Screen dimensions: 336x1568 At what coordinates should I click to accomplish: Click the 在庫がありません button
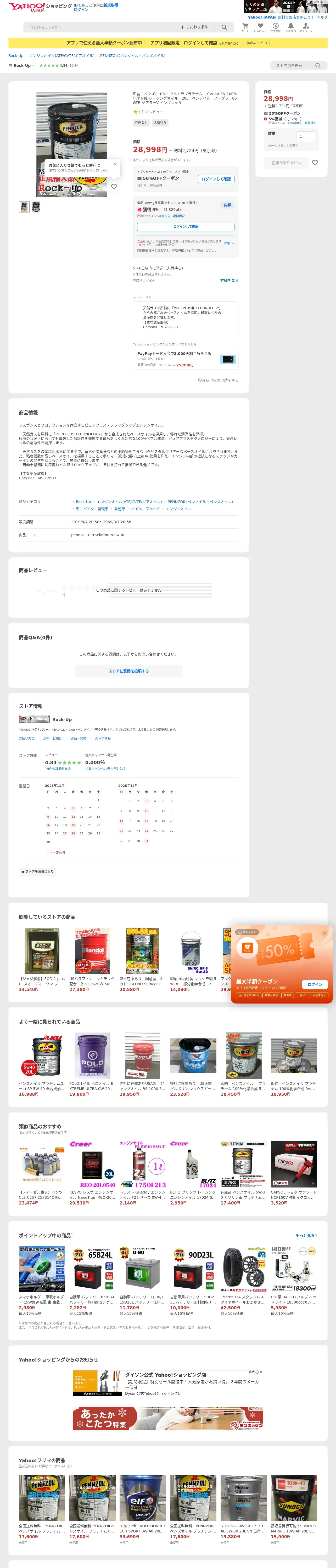click(286, 163)
